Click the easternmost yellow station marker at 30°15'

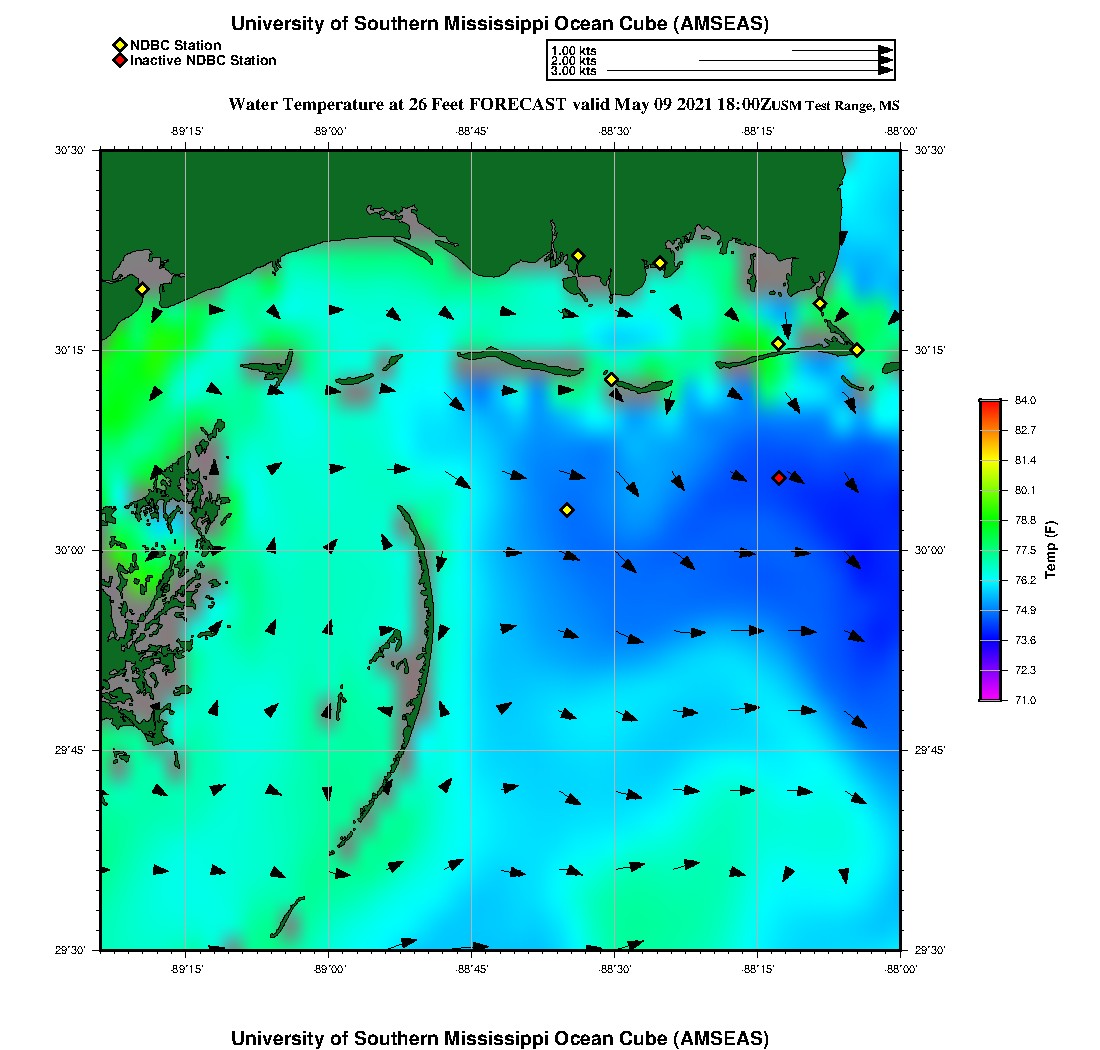857,350
